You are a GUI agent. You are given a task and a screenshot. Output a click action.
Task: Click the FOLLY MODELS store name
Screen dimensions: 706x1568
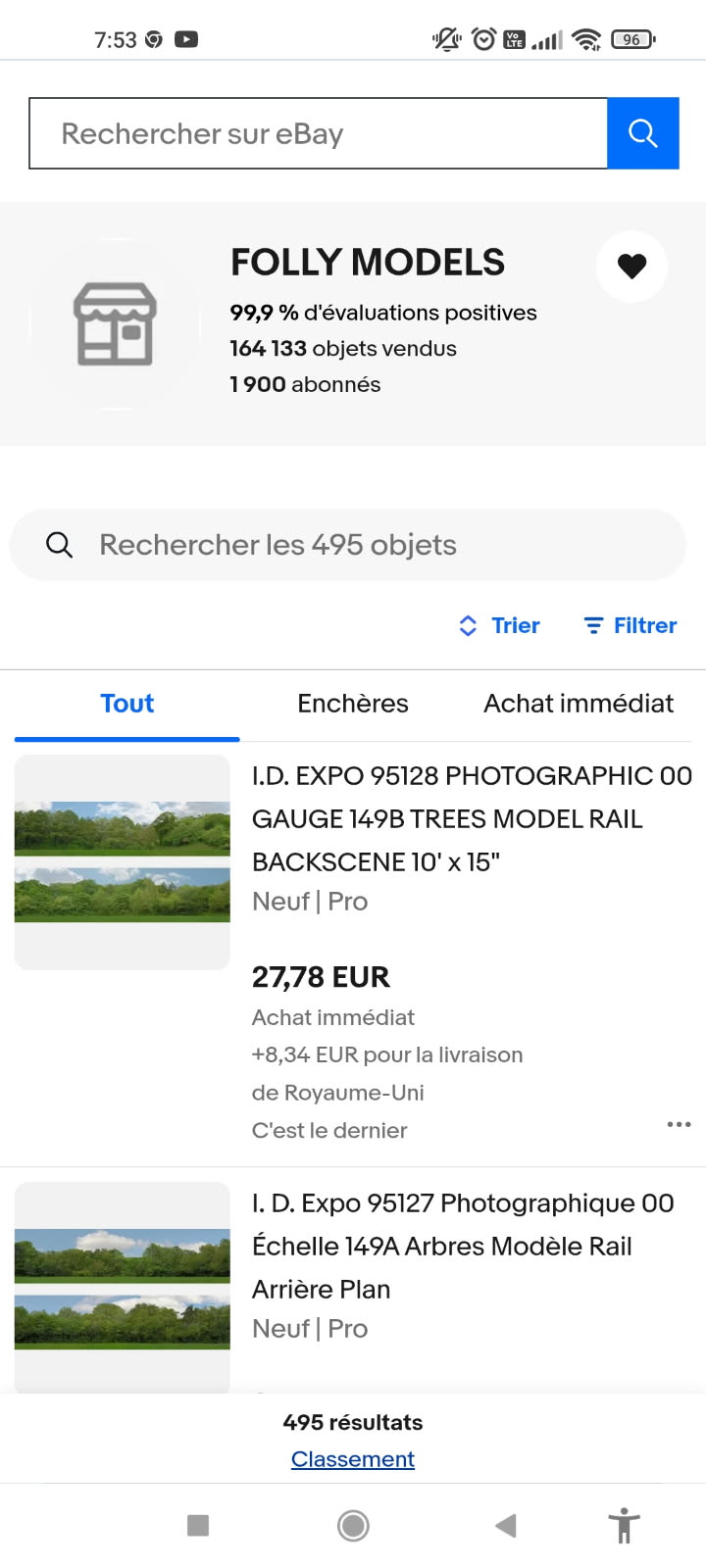click(x=368, y=262)
